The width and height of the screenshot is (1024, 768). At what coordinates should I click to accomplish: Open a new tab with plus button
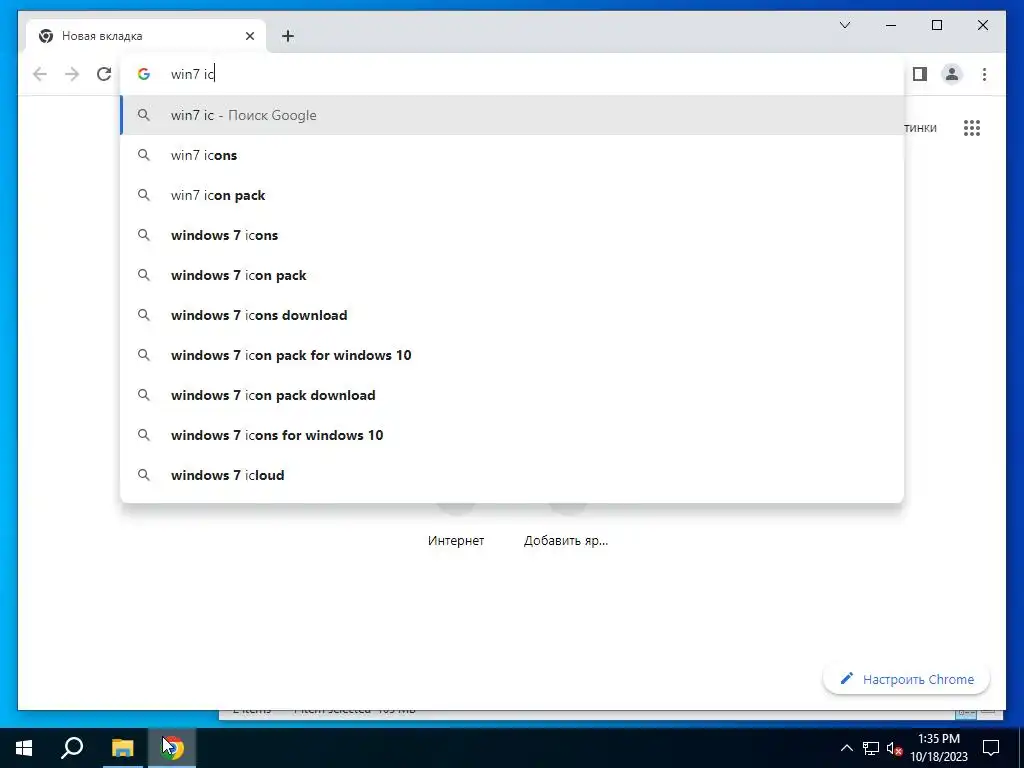tap(288, 36)
